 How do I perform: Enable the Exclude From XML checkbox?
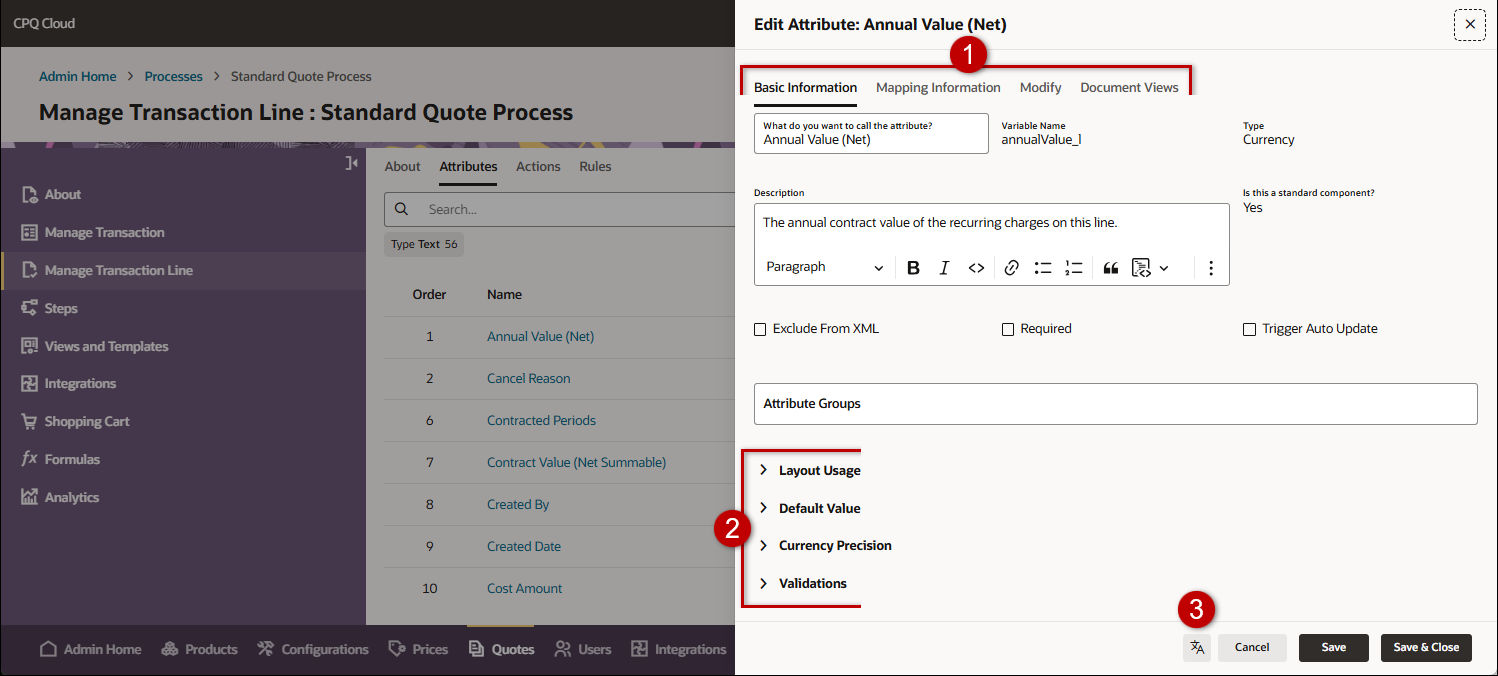click(x=760, y=329)
